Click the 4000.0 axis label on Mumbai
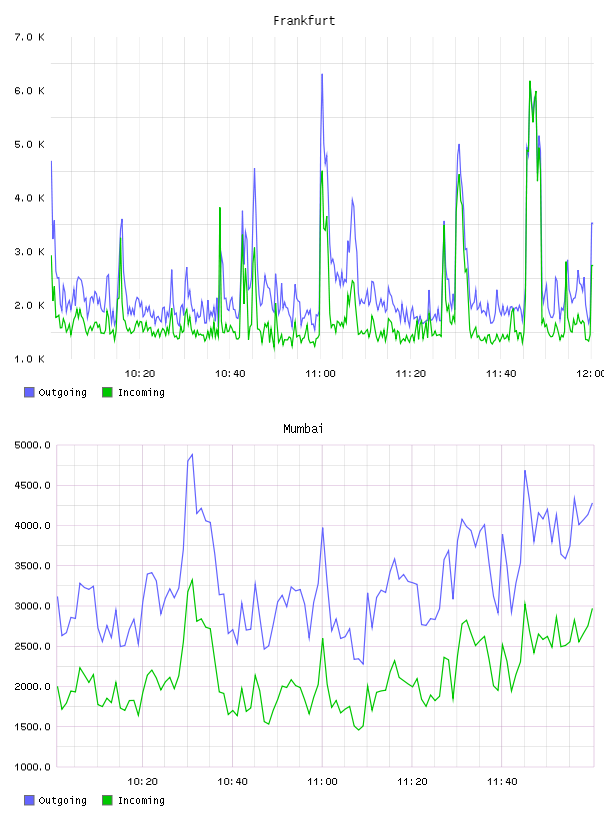 click(33, 526)
